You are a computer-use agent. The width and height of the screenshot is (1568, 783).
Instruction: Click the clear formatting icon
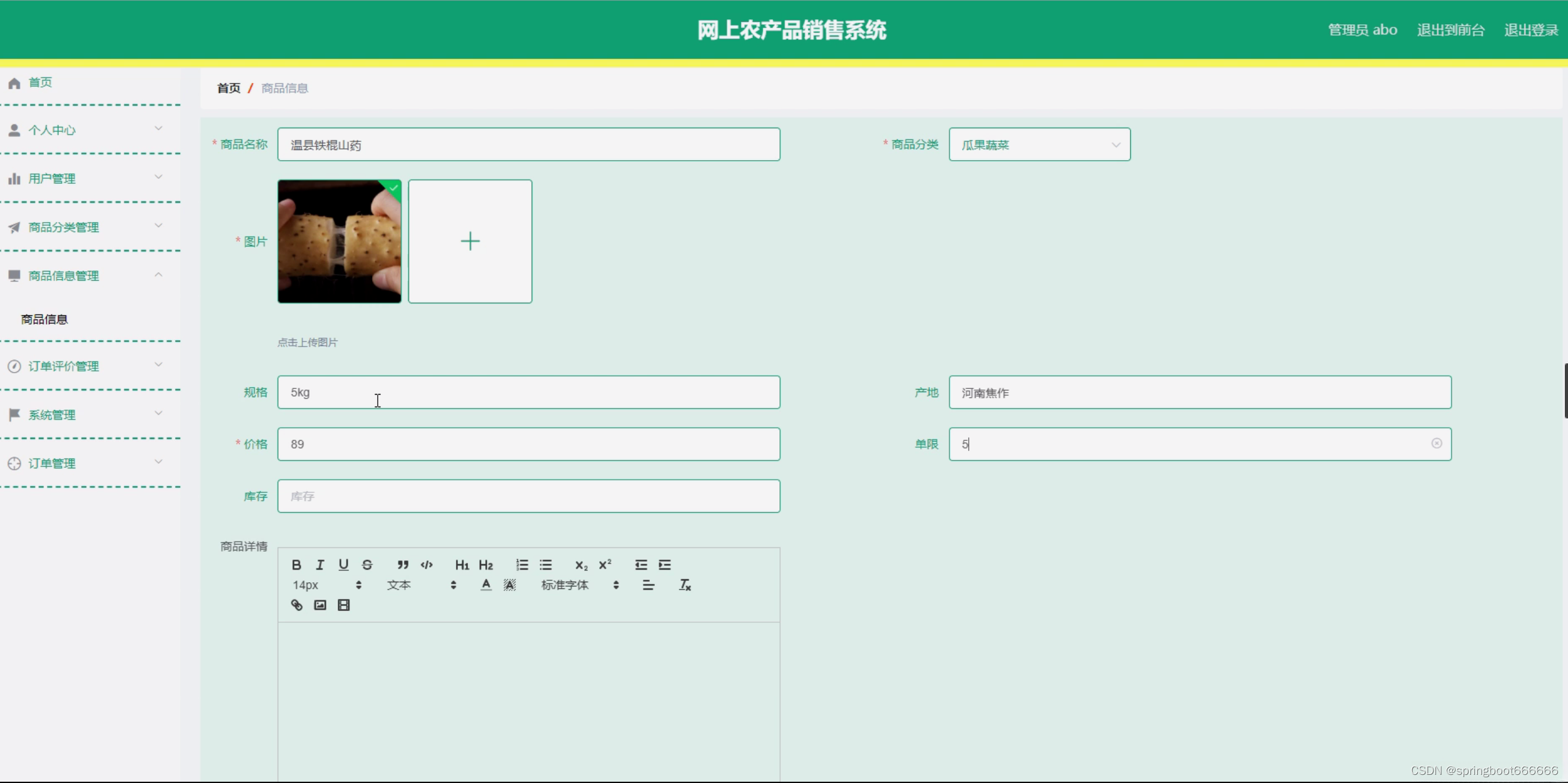[685, 585]
